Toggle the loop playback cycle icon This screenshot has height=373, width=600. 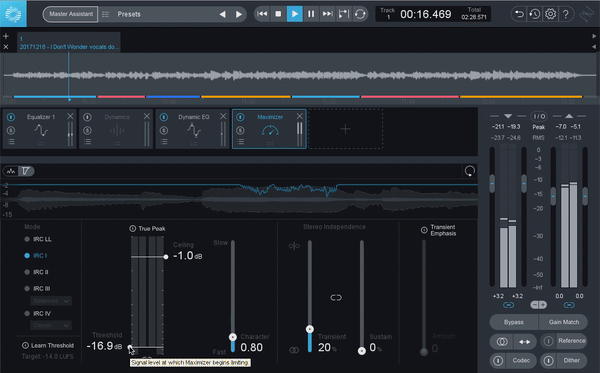[360, 14]
